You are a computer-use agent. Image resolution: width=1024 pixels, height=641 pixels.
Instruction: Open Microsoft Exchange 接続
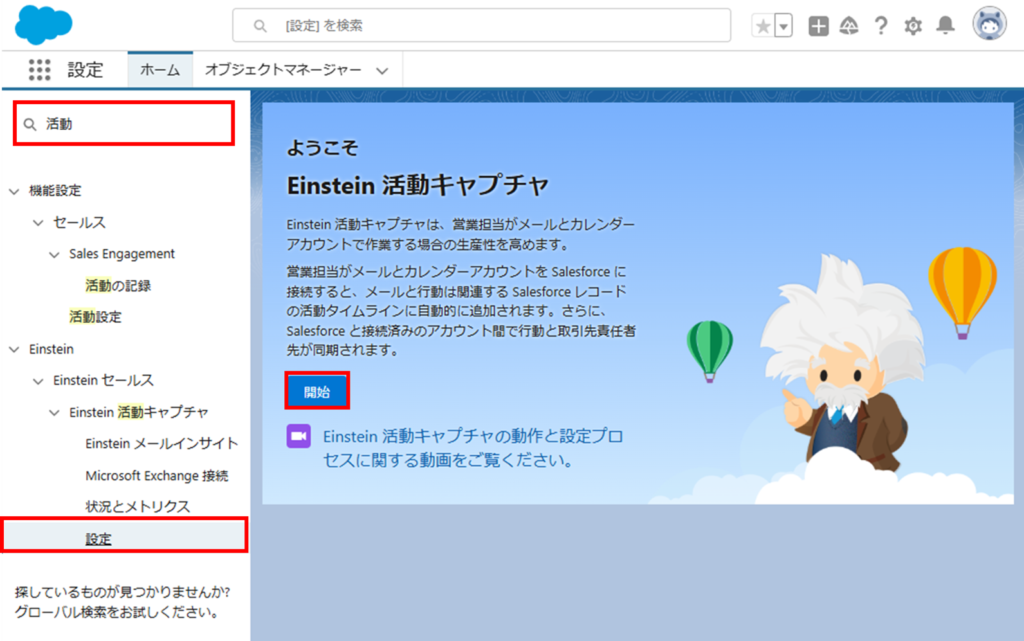point(157,475)
